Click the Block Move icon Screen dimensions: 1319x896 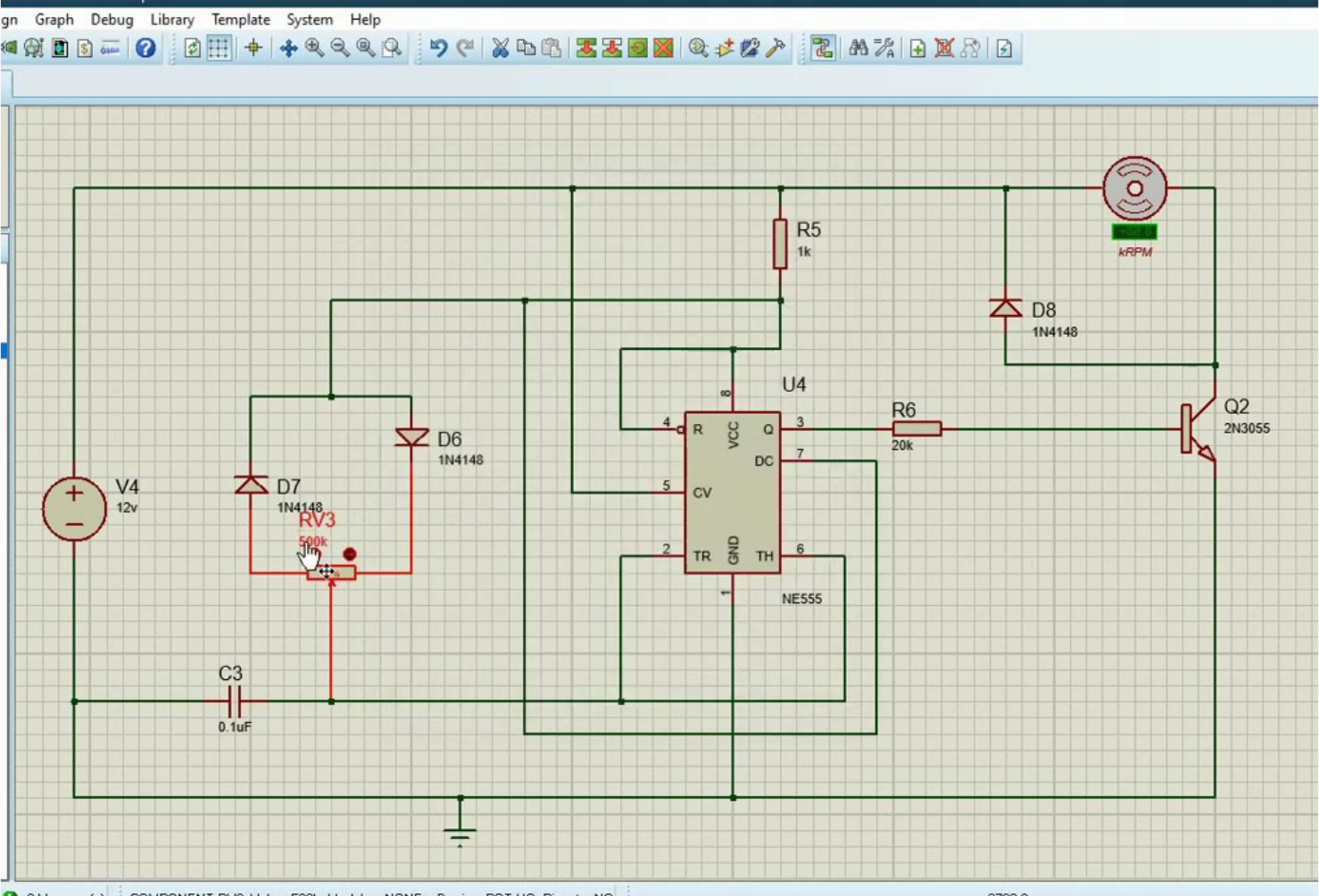click(x=611, y=48)
